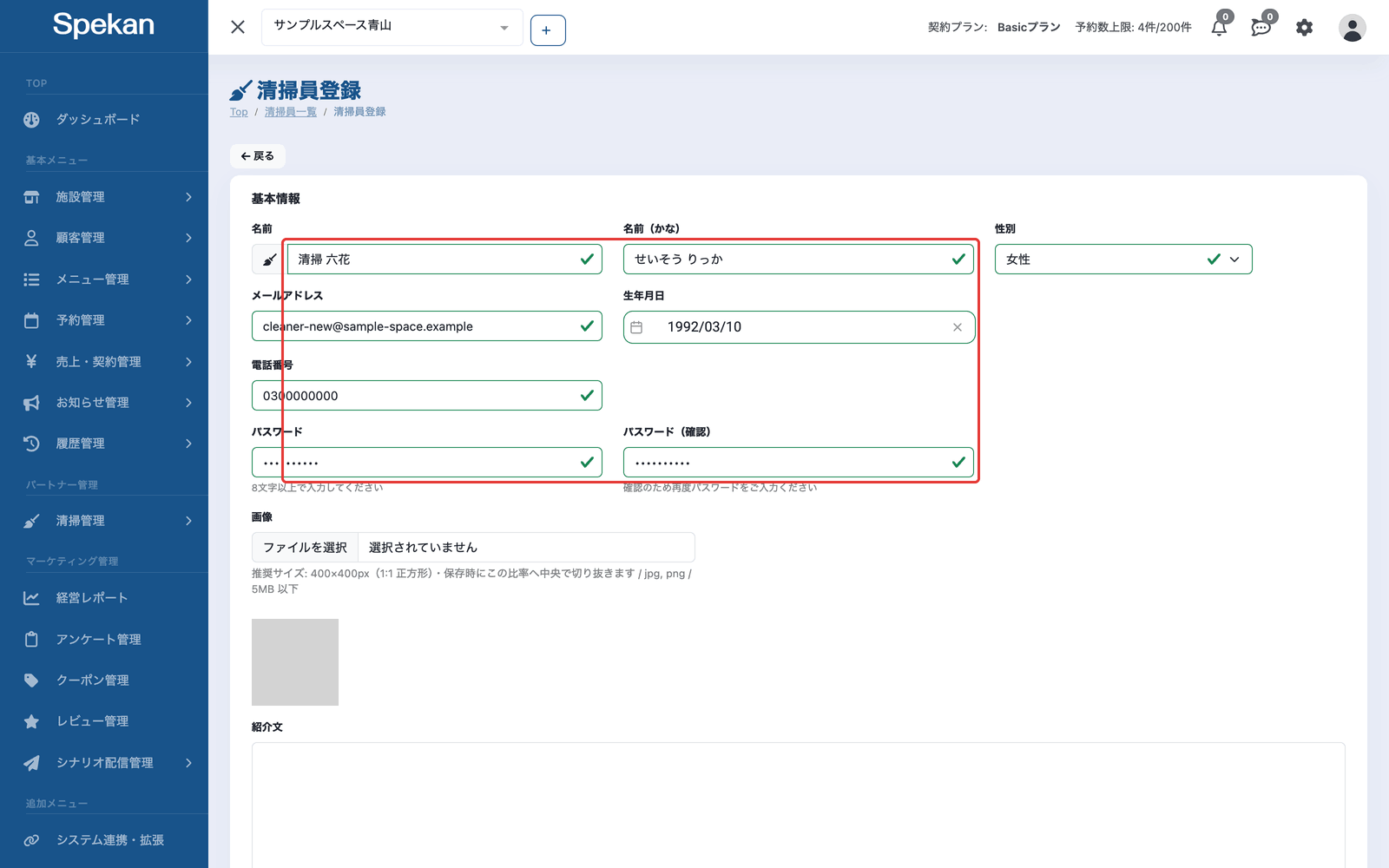This screenshot has height=868, width=1389.
Task: Click the Spekan logo
Action: (x=103, y=24)
